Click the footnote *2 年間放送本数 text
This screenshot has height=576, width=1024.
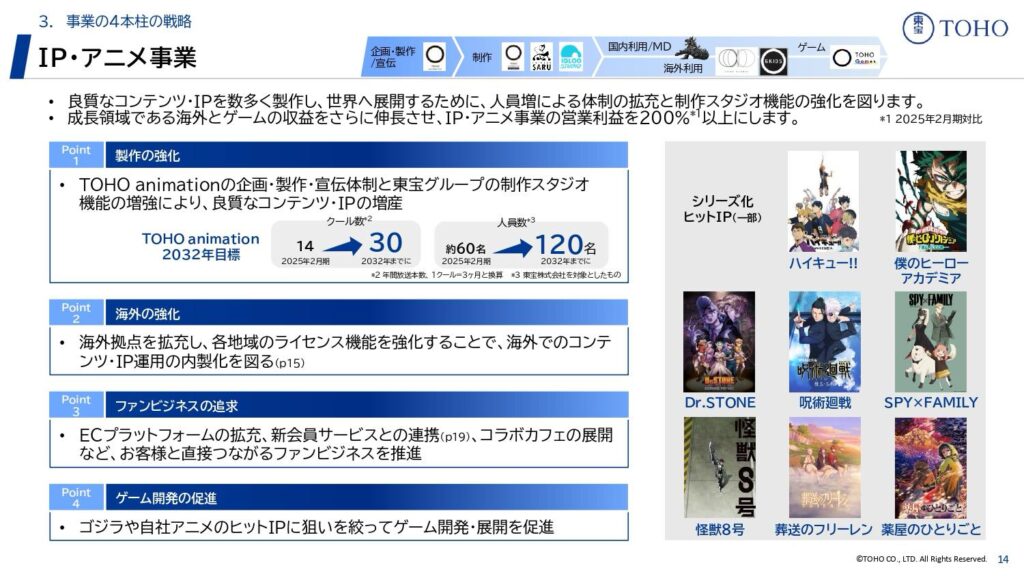(437, 275)
